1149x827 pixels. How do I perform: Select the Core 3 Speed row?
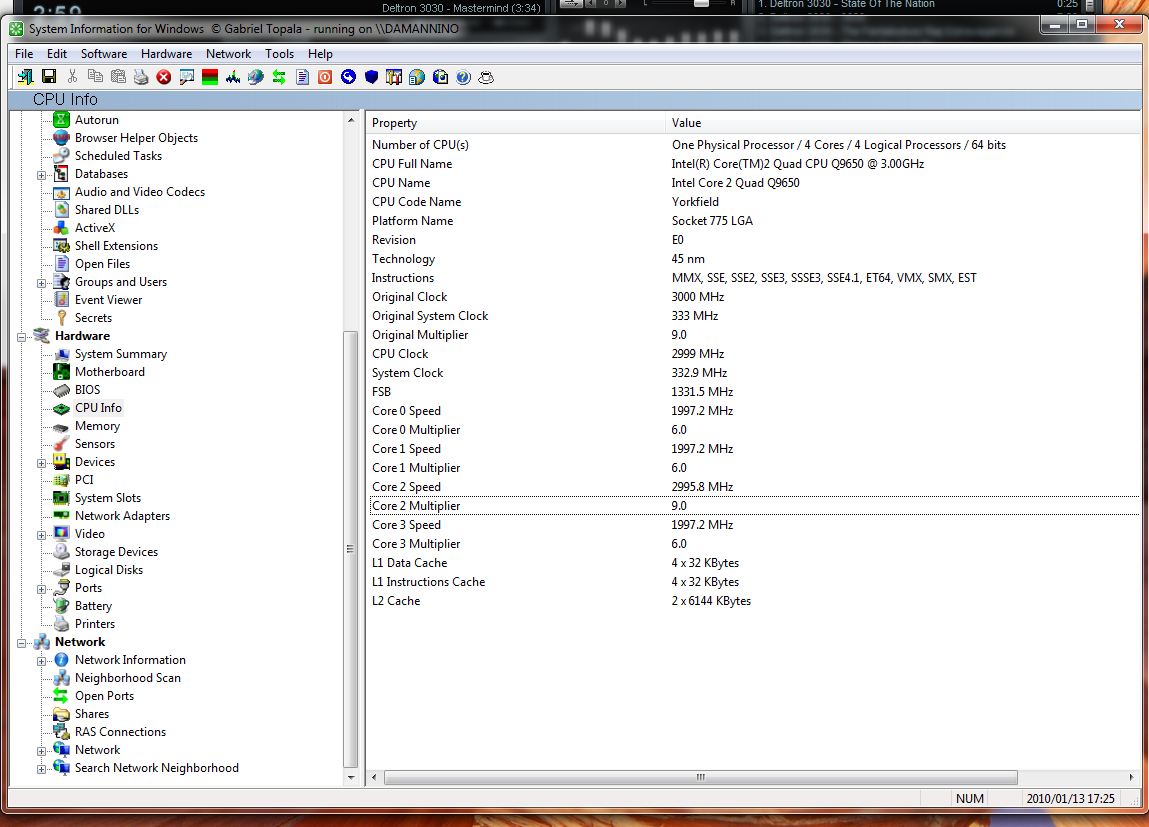click(755, 524)
